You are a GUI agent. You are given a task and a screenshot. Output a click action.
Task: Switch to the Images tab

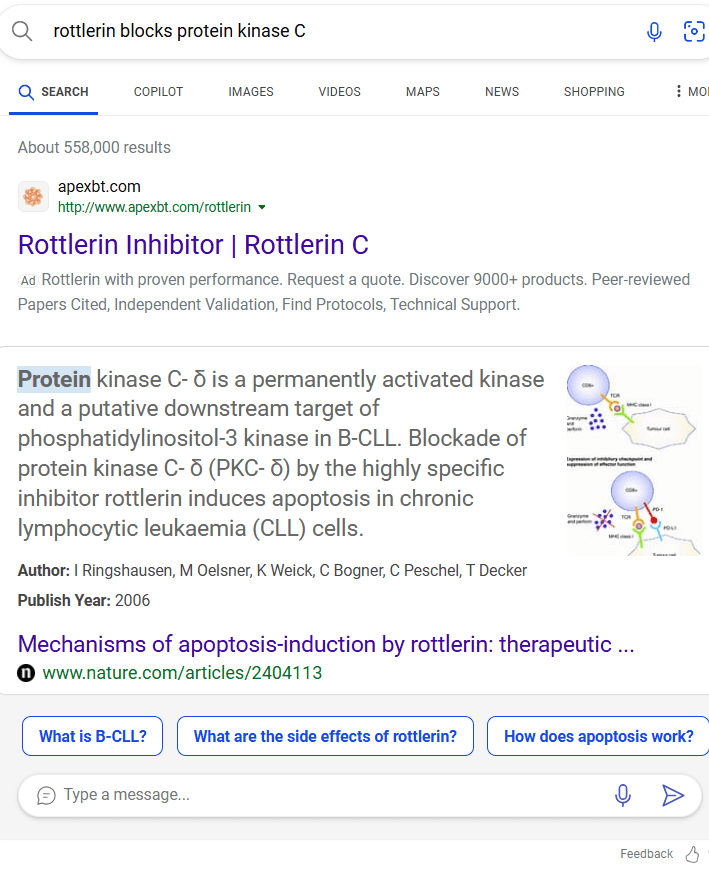251,91
